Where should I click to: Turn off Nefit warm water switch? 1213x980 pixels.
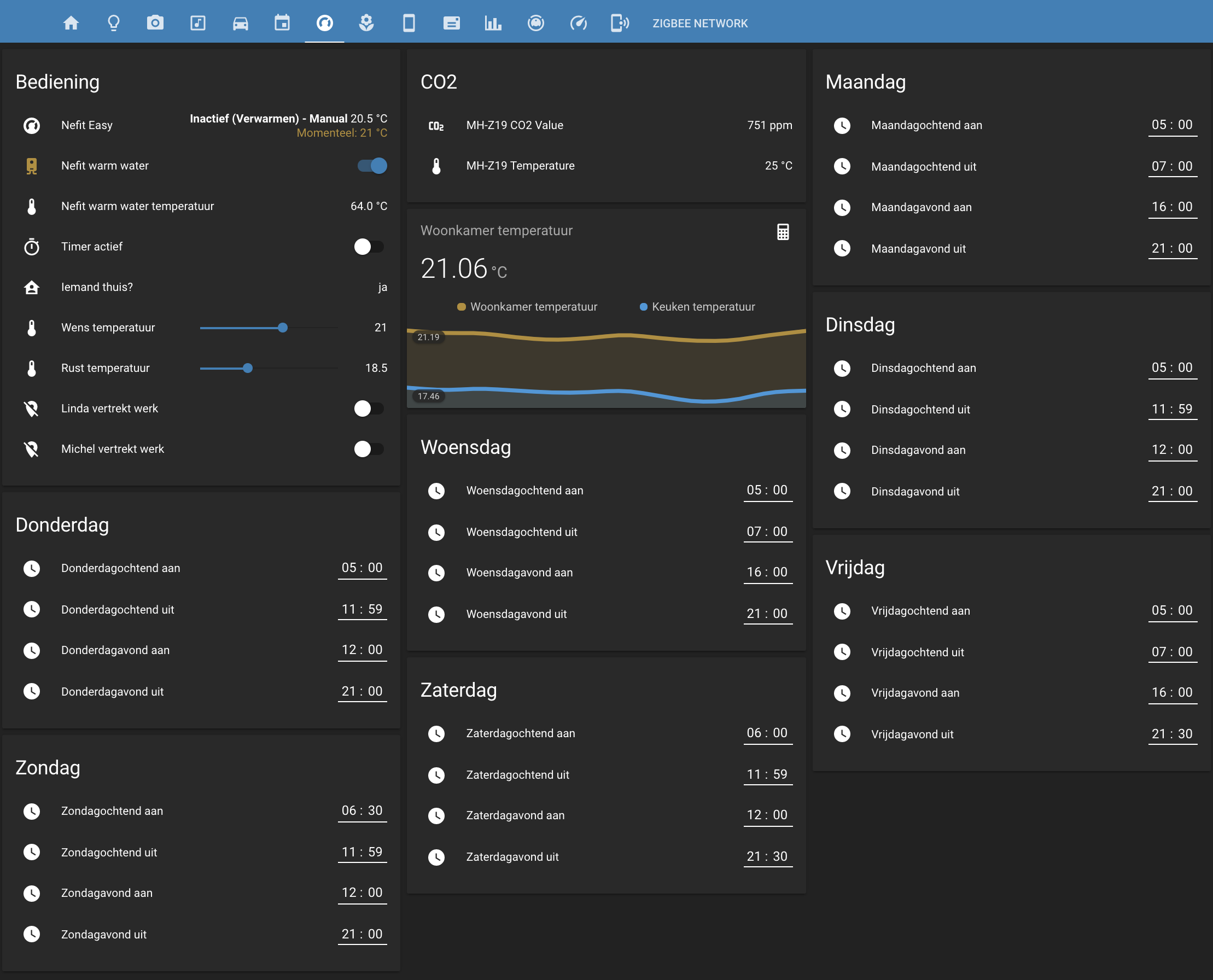[372, 165]
